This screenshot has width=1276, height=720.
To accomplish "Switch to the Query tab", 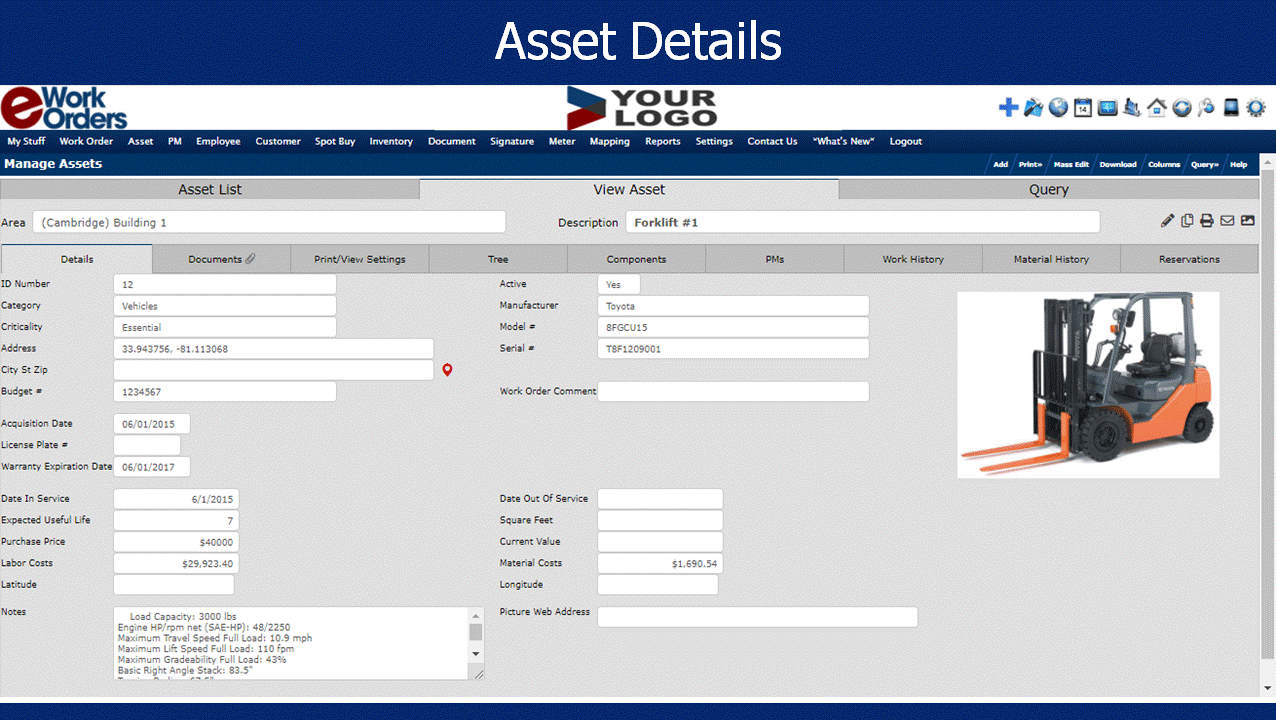I will pyautogui.click(x=1049, y=189).
